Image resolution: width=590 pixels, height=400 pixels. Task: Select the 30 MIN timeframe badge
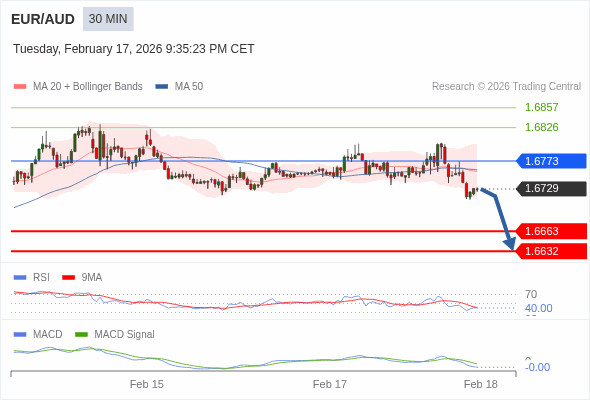(108, 19)
